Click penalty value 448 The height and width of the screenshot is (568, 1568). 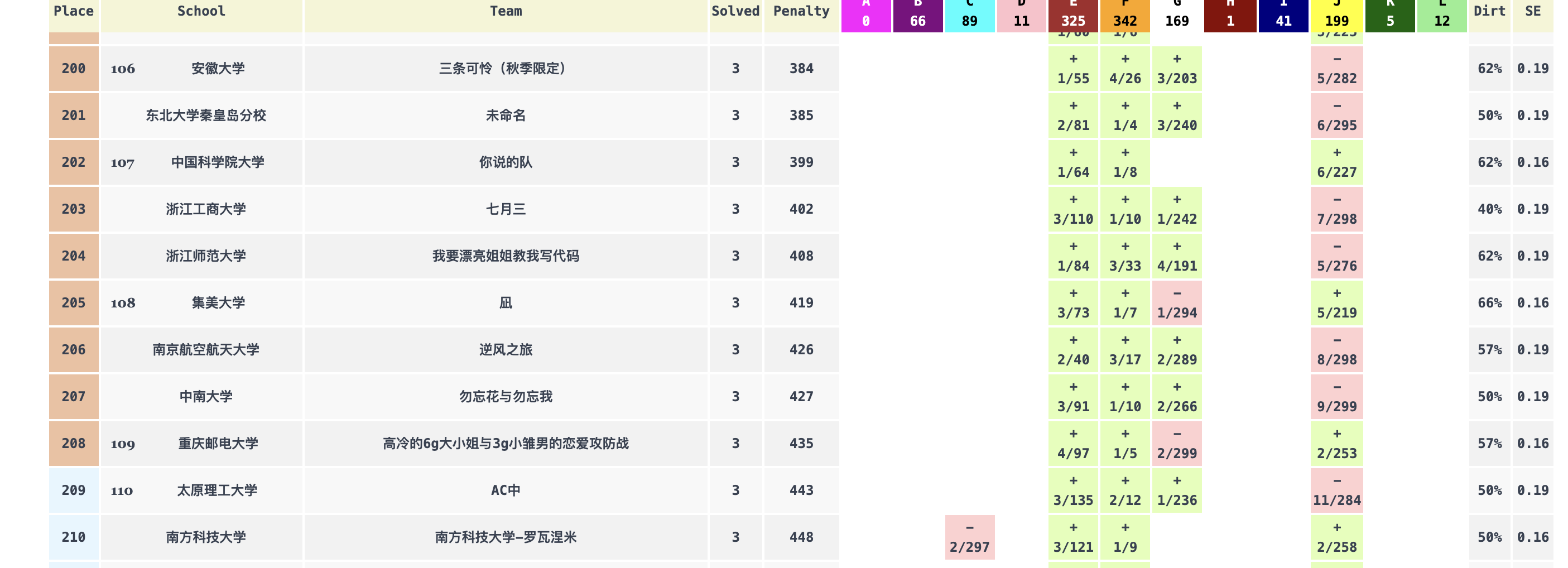click(801, 537)
